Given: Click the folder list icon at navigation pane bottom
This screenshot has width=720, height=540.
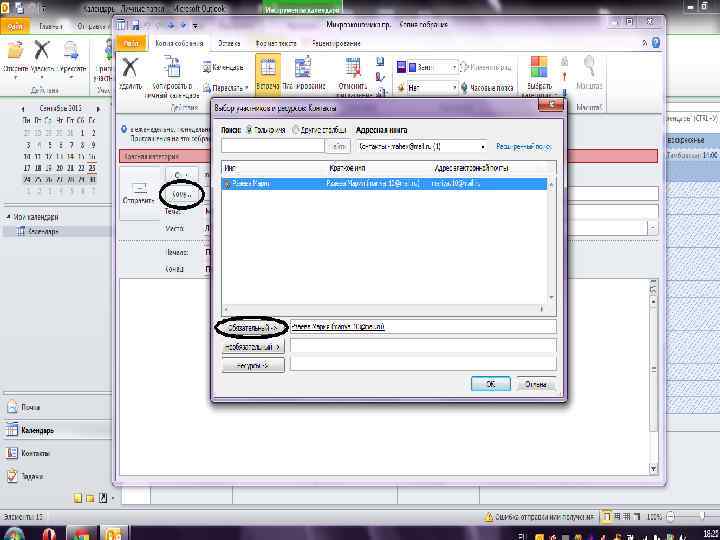Looking at the screenshot, I should click(90, 498).
